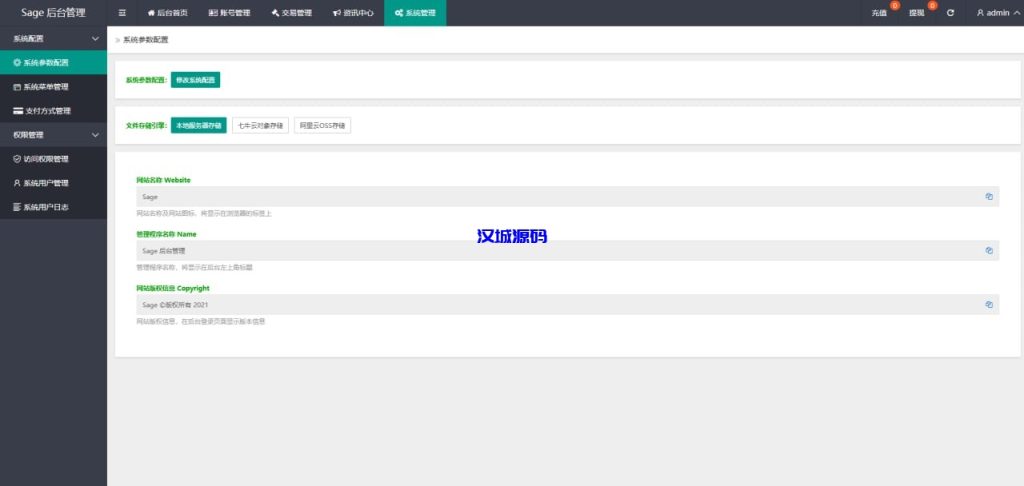Image resolution: width=1024 pixels, height=486 pixels.
Task: Open 访问权限管理 shield item in sidebar
Action: coord(53,159)
